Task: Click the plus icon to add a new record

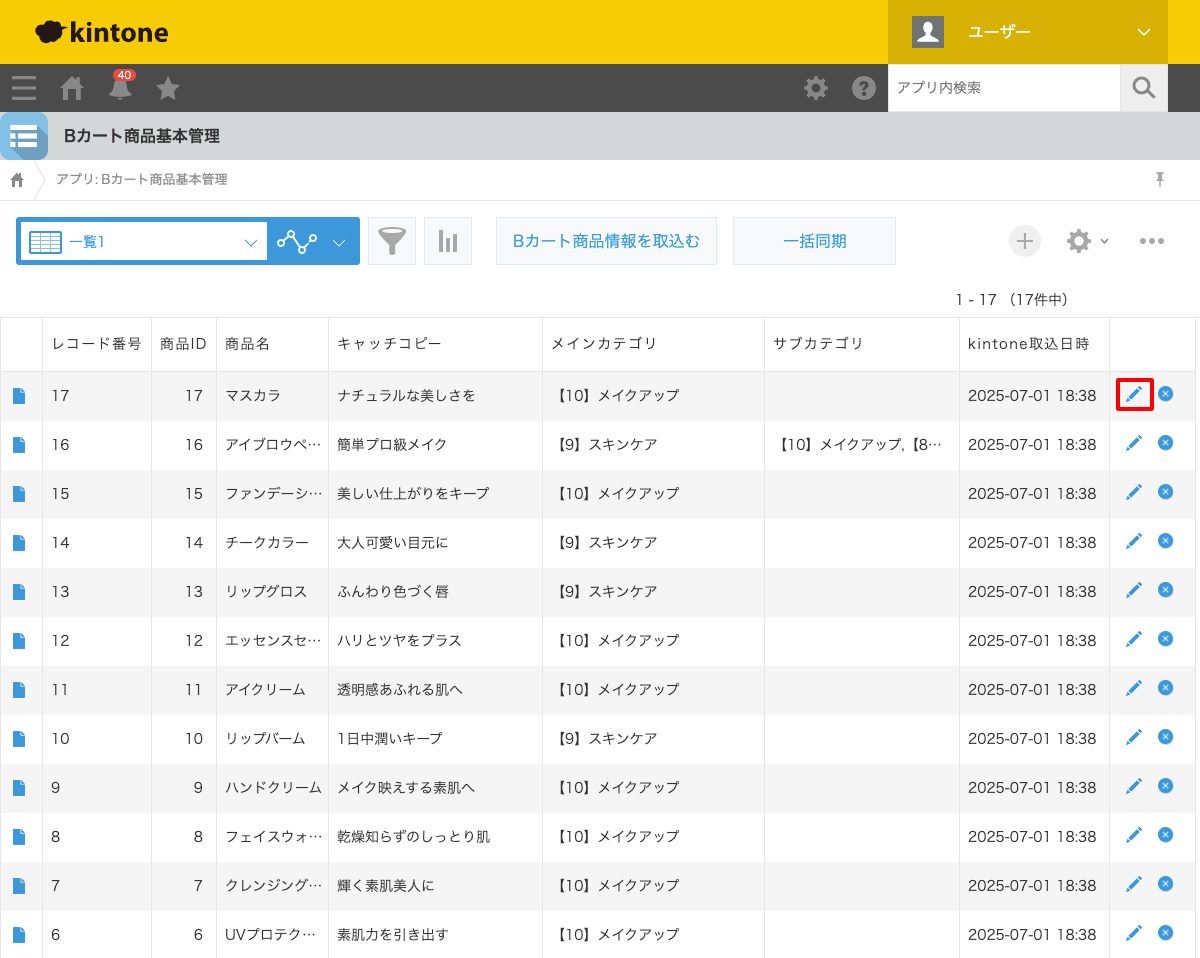Action: (x=1024, y=240)
